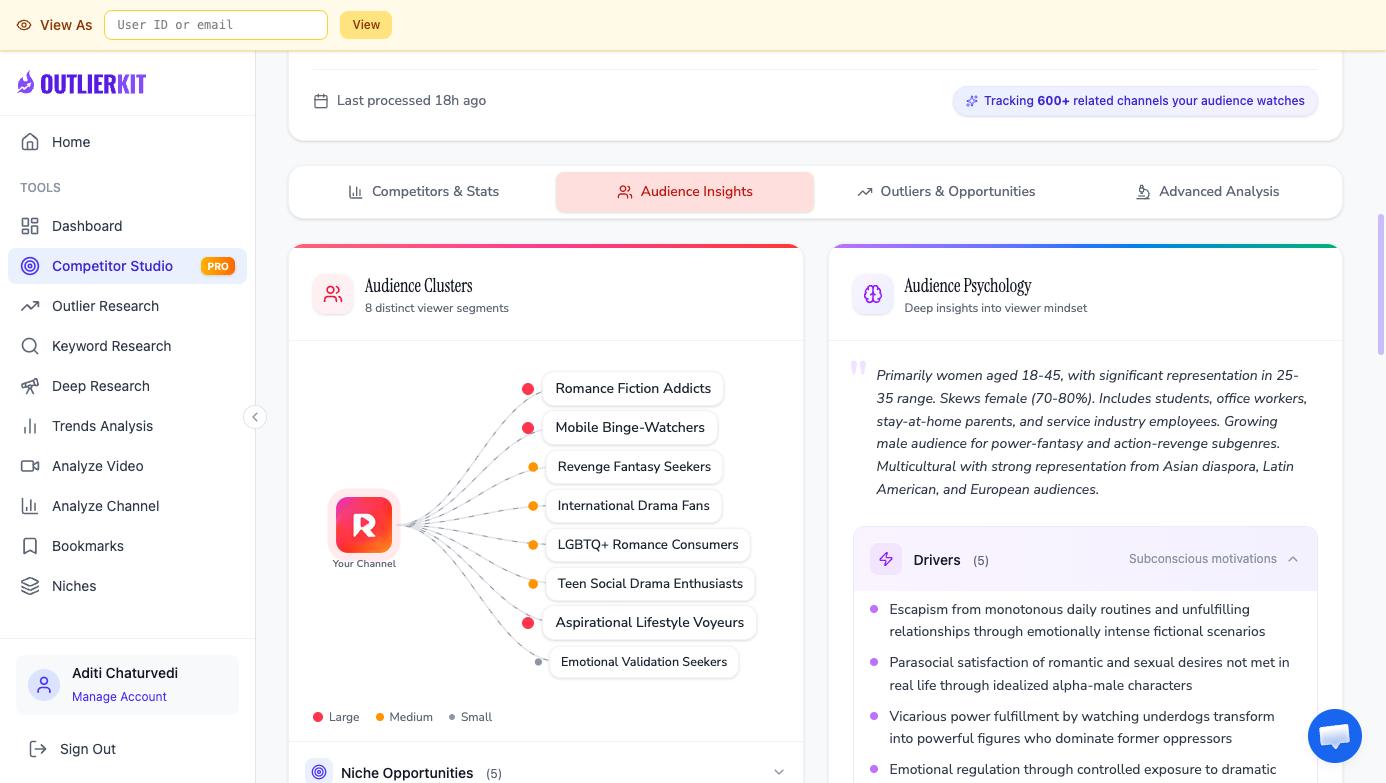Click the Niches layers icon

point(30,586)
